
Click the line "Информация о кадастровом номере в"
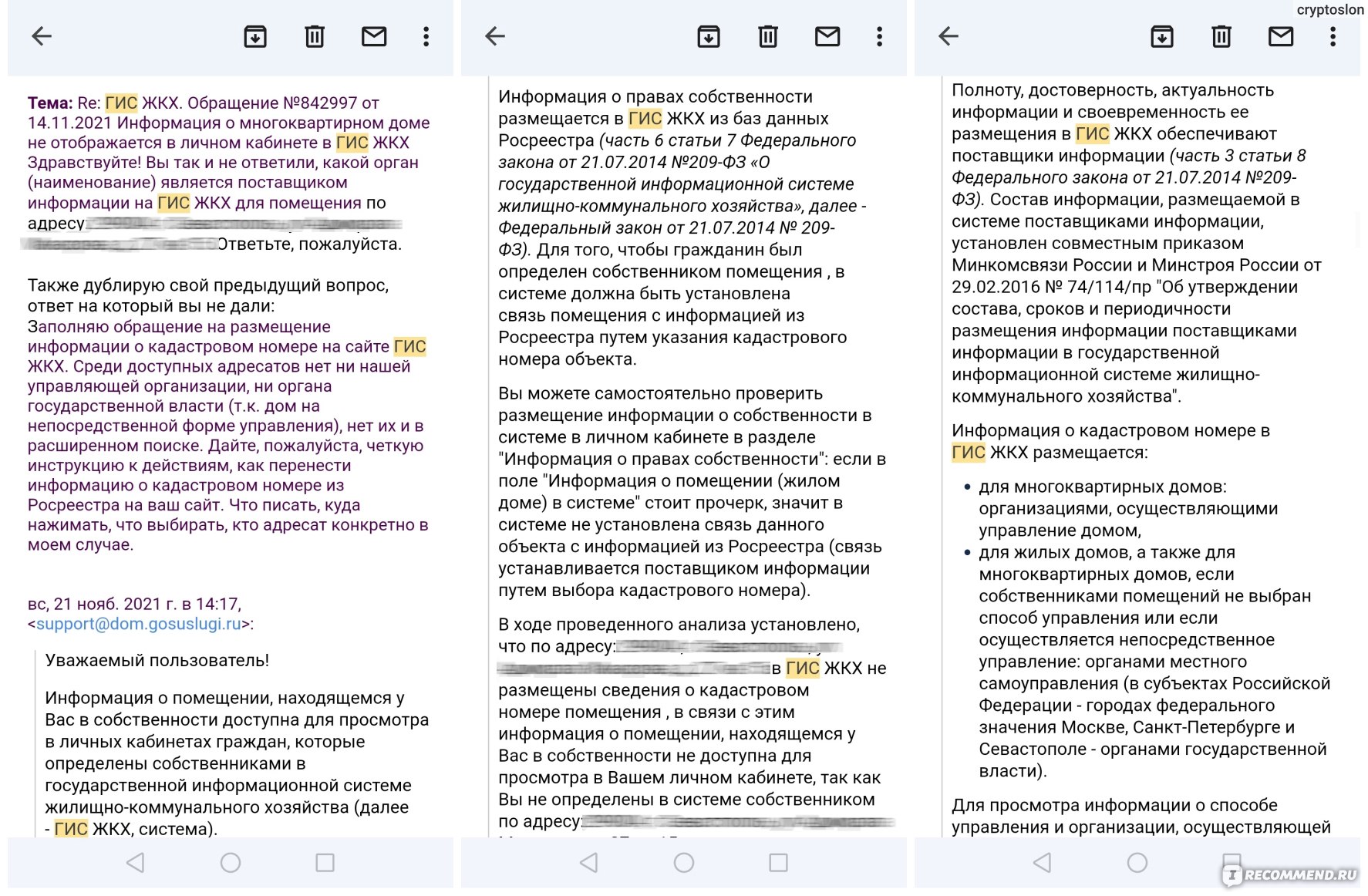point(1110,431)
